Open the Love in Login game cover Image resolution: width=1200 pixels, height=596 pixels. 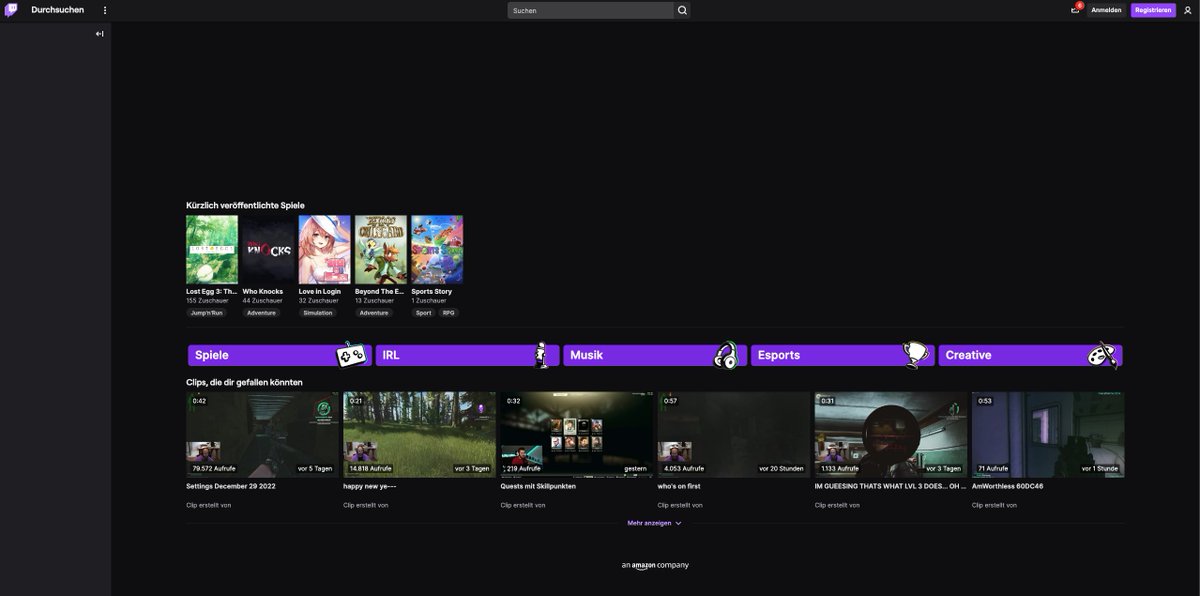(x=324, y=250)
